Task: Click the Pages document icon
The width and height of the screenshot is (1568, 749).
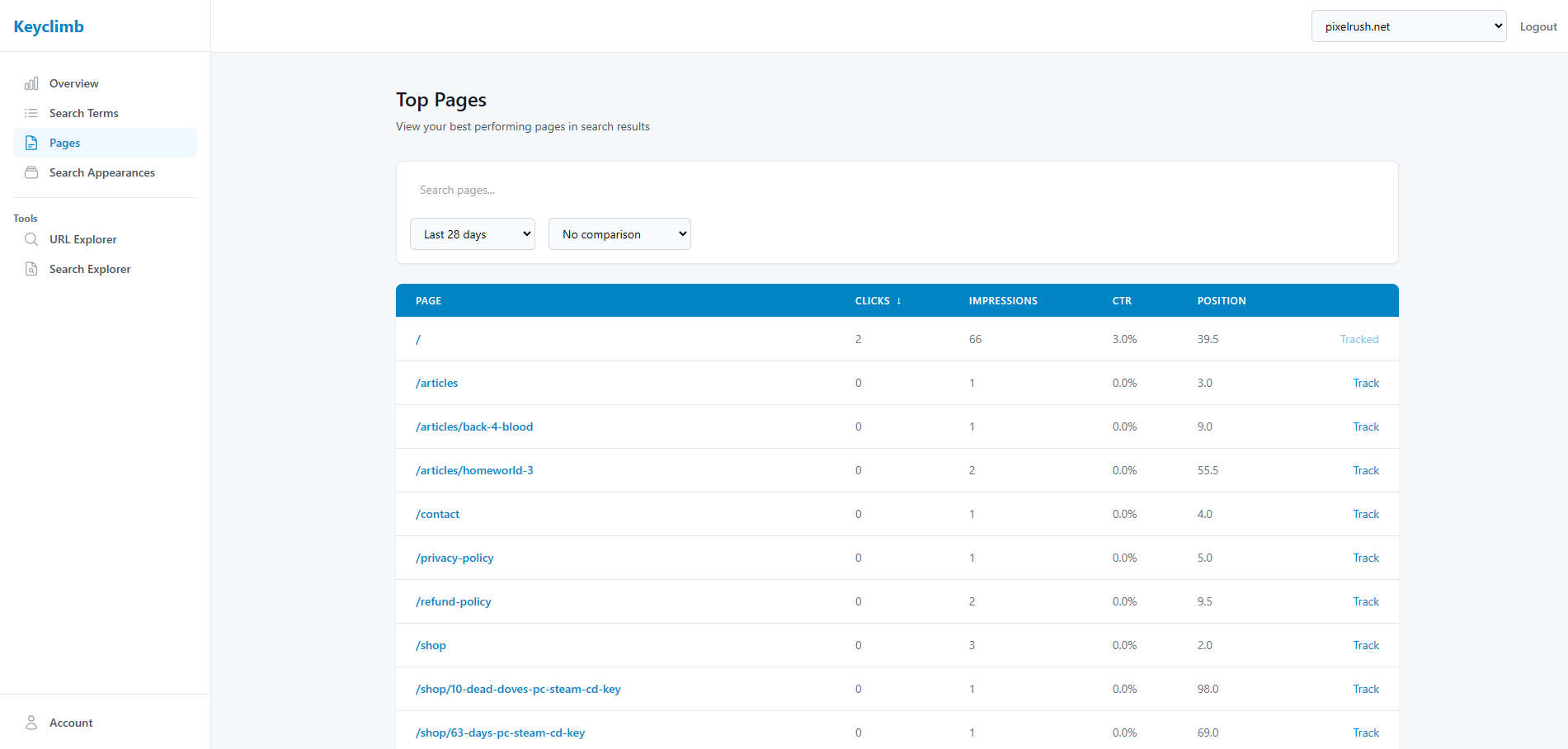Action: (31, 143)
